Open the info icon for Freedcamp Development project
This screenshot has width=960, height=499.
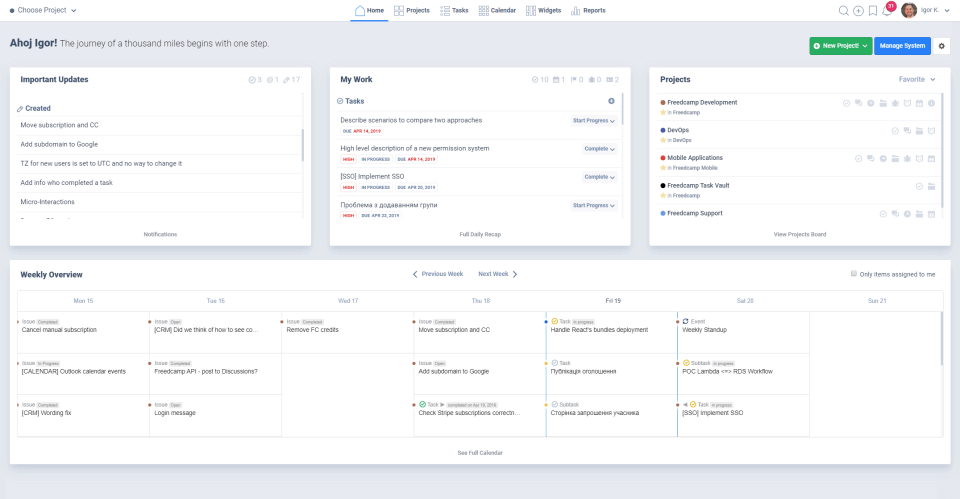tap(931, 103)
